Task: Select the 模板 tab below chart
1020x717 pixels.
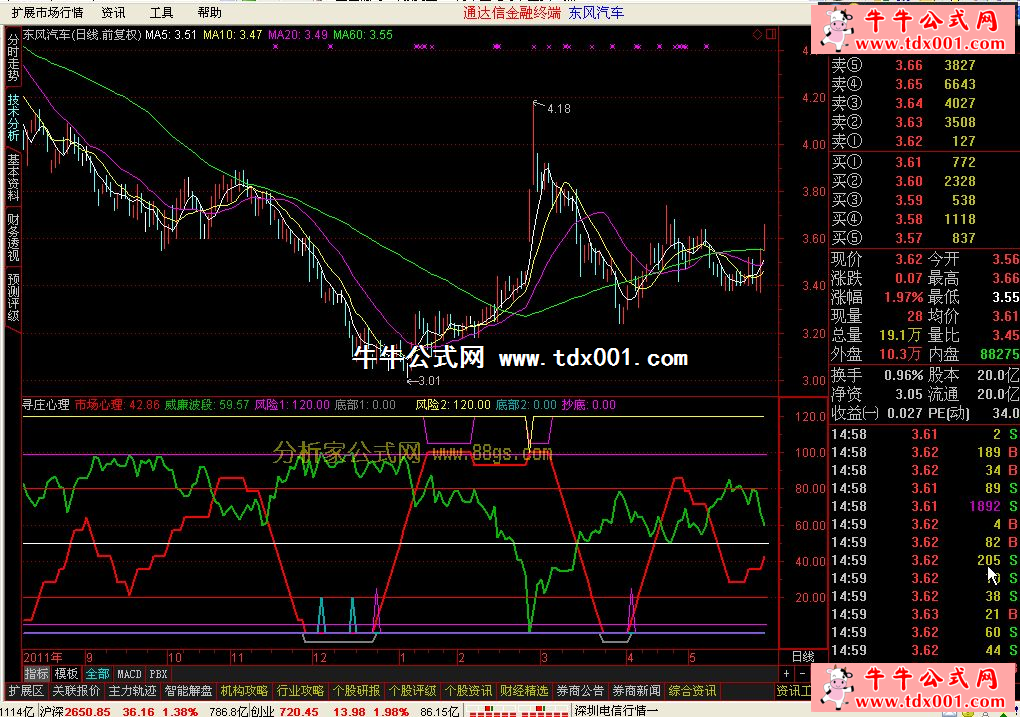Action: [x=66, y=674]
